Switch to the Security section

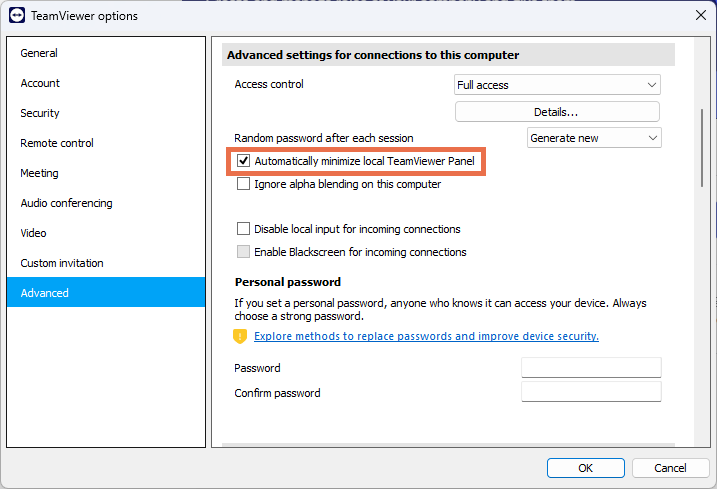tap(40, 113)
